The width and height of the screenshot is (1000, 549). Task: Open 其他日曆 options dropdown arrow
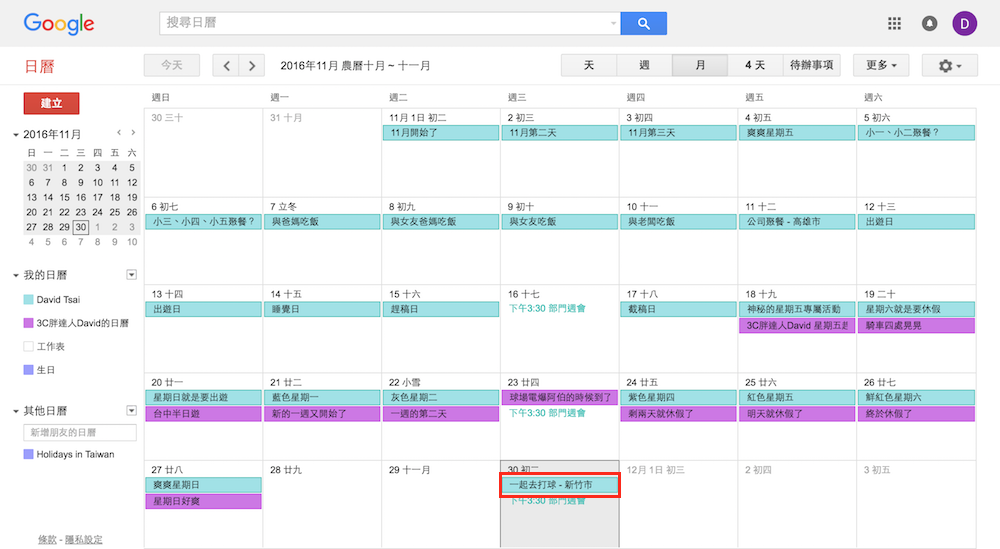[131, 410]
